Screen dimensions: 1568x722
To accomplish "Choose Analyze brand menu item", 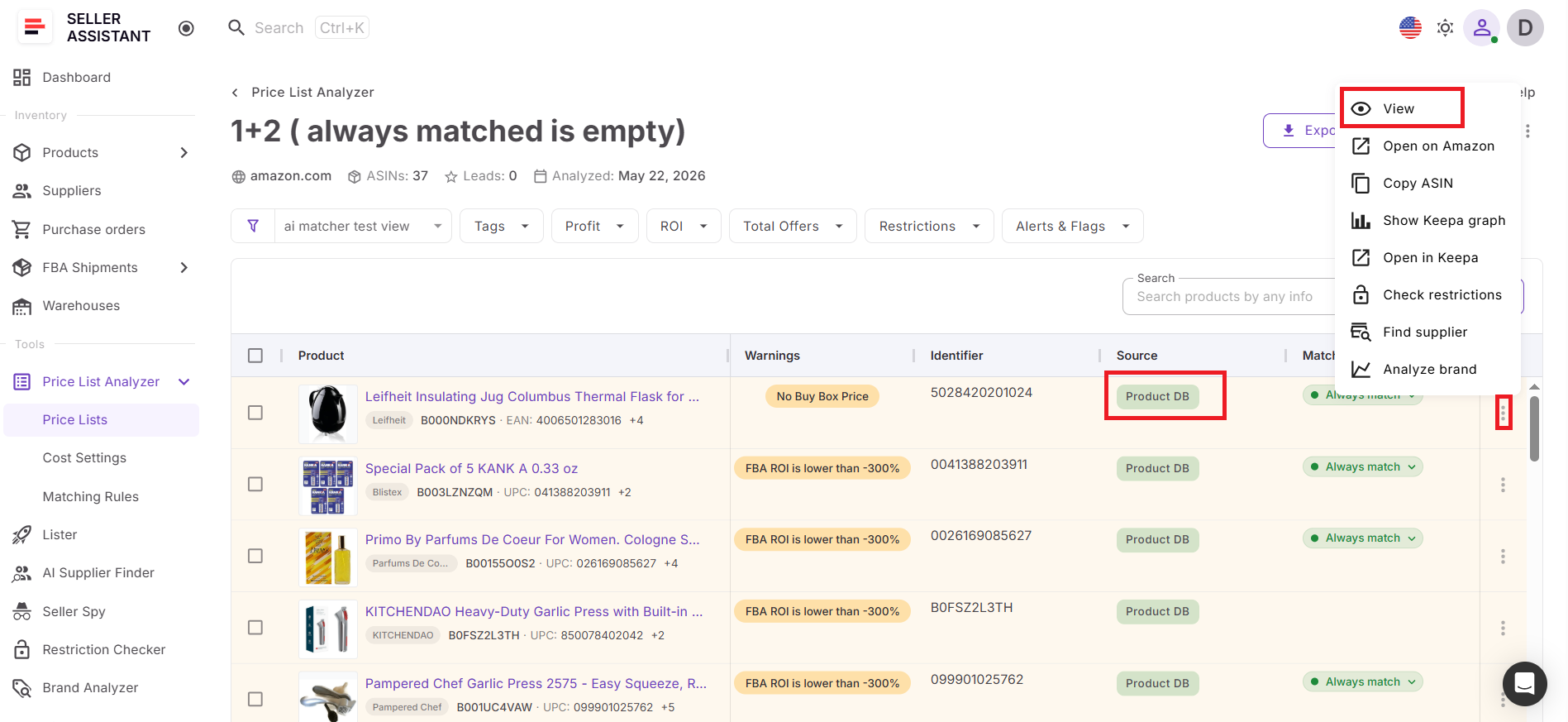I will pyautogui.click(x=1427, y=369).
